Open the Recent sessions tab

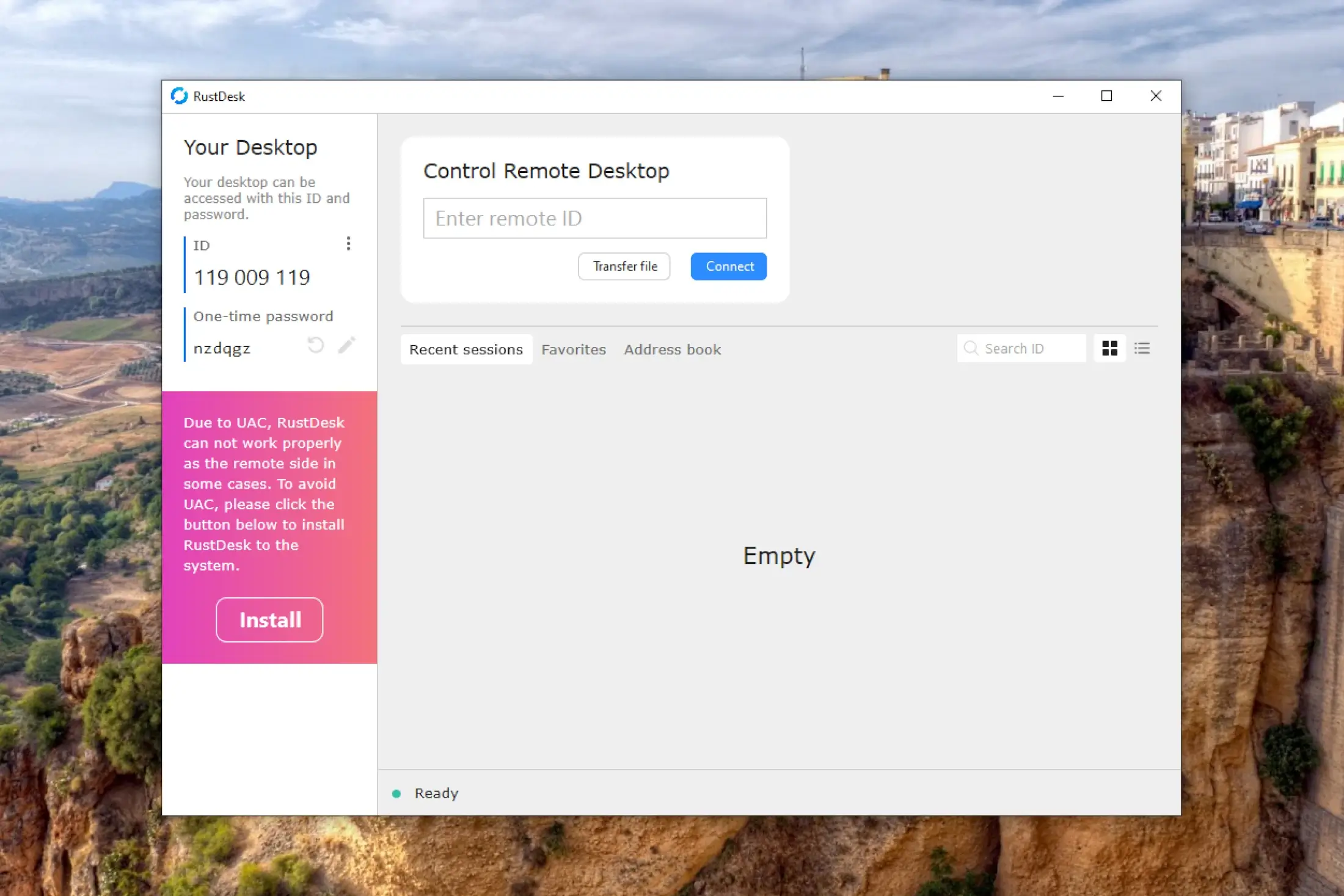[466, 349]
